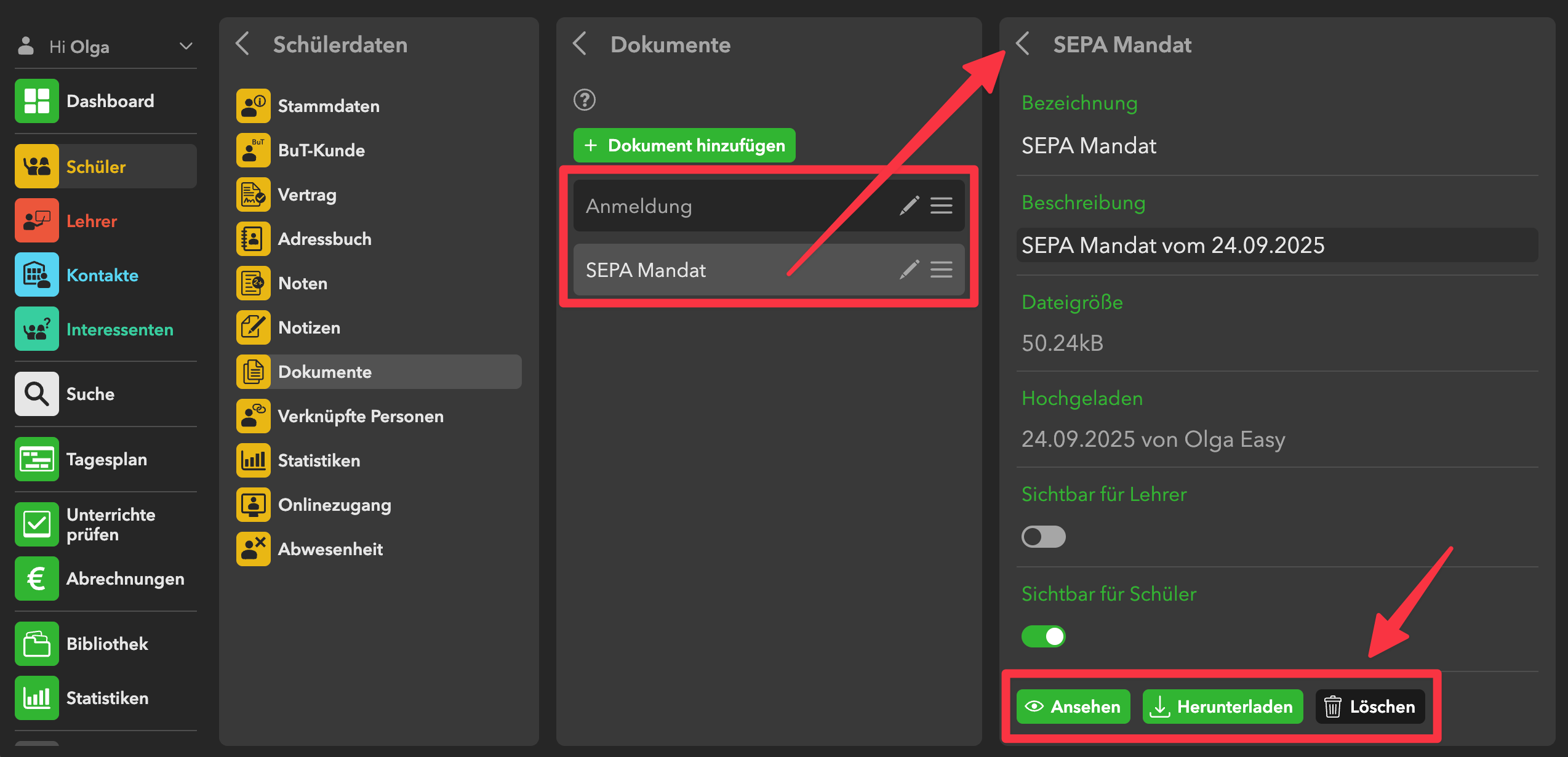Open the Suche magnifier icon in sidebar
The height and width of the screenshot is (757, 1568).
click(37, 394)
